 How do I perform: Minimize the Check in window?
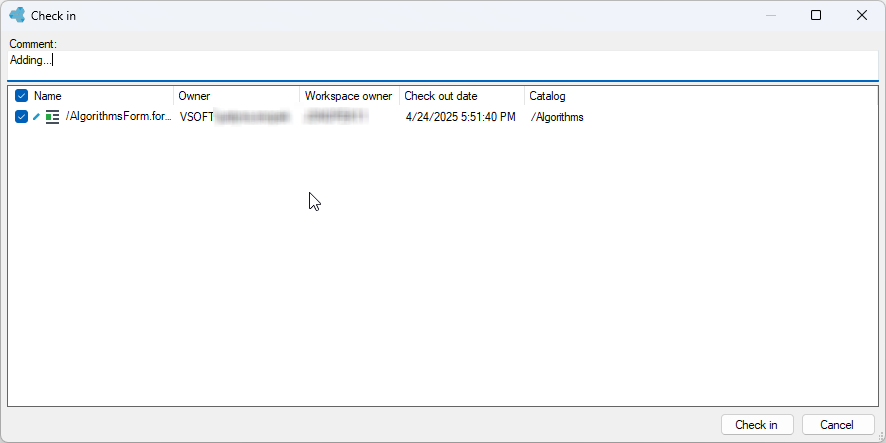(770, 15)
